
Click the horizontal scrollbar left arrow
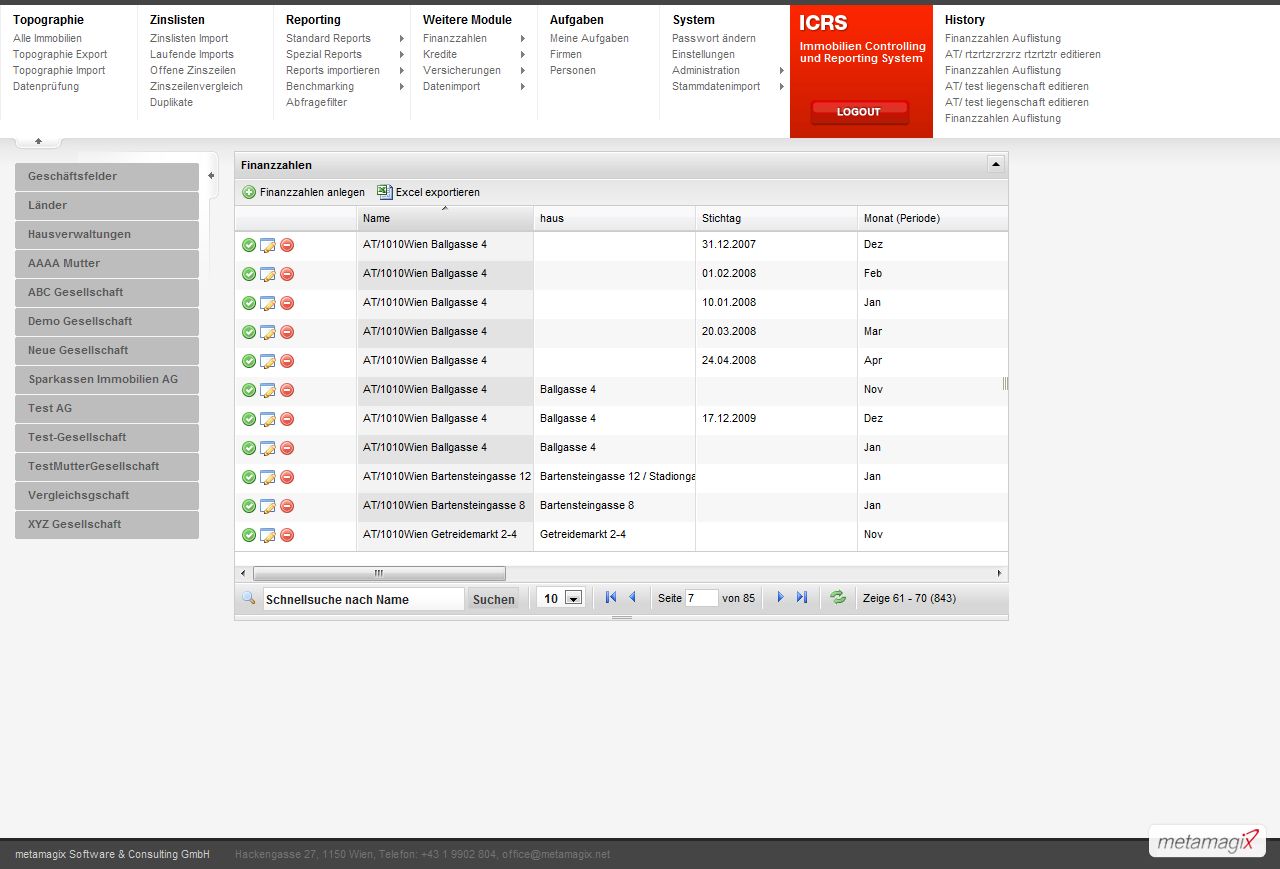243,573
